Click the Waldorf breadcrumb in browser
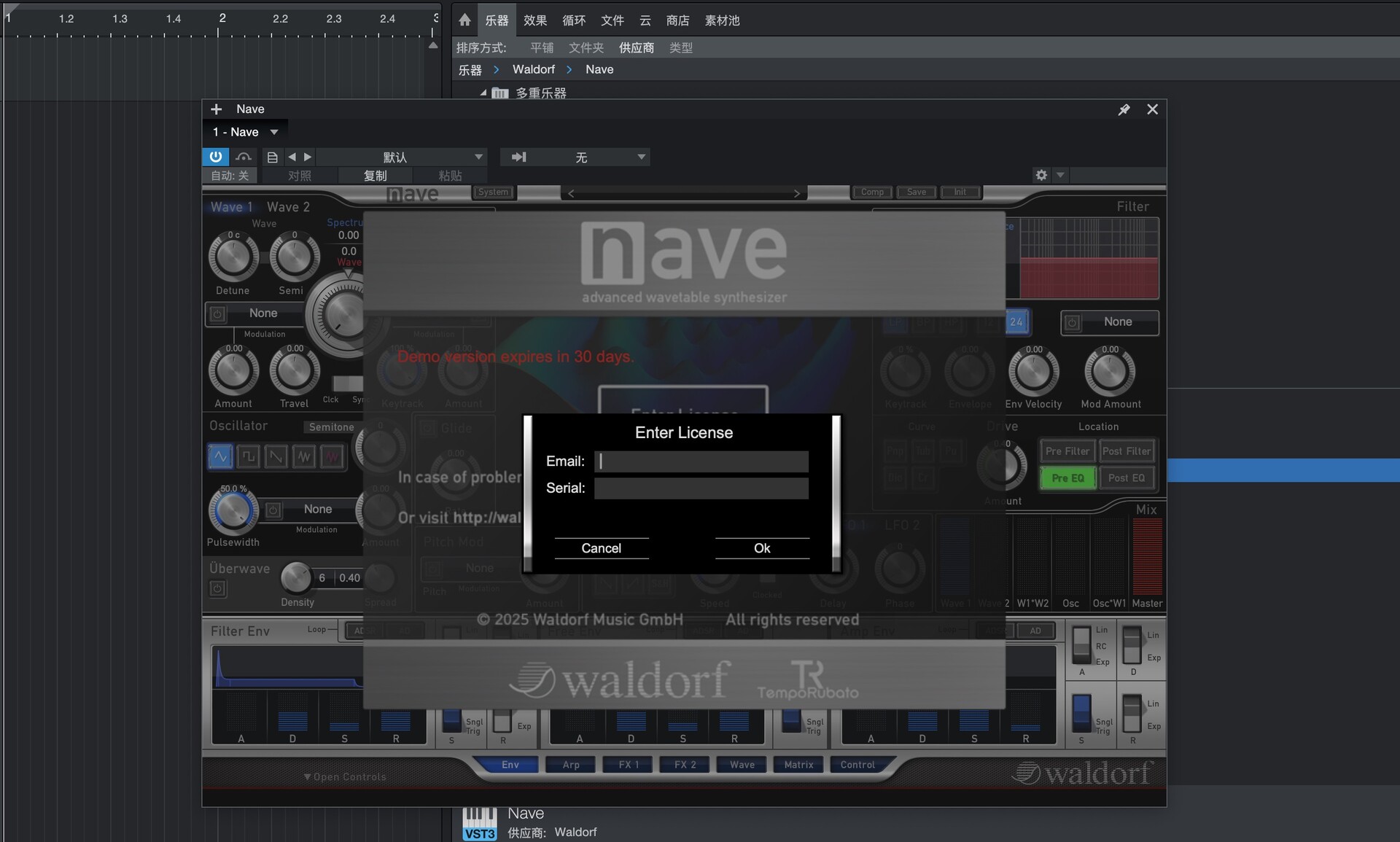This screenshot has width=1400, height=842. (534, 69)
